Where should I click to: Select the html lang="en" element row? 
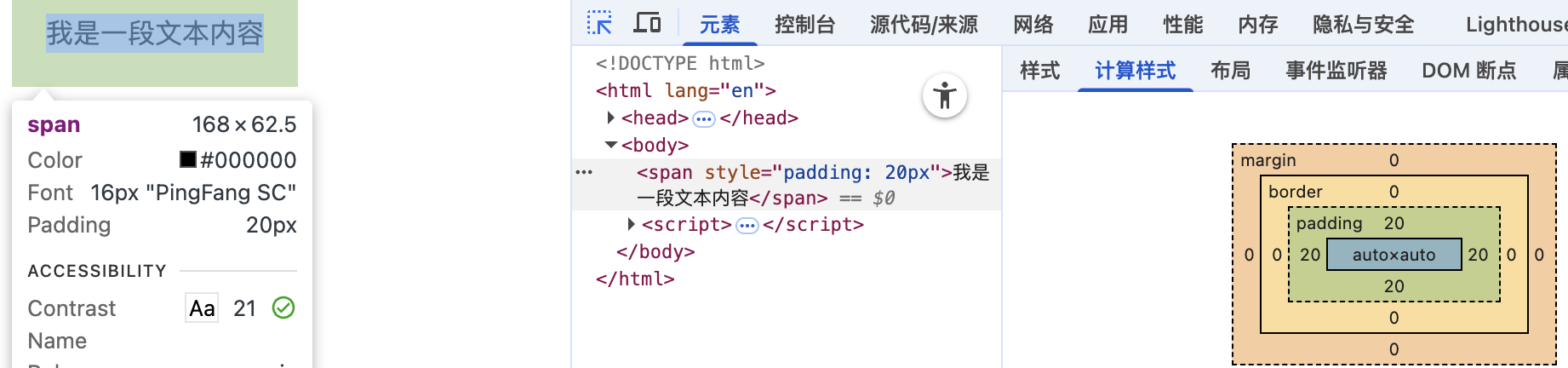[685, 90]
